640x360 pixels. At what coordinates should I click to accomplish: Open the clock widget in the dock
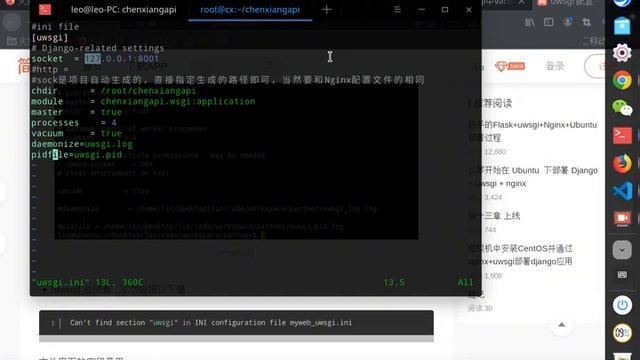622,333
